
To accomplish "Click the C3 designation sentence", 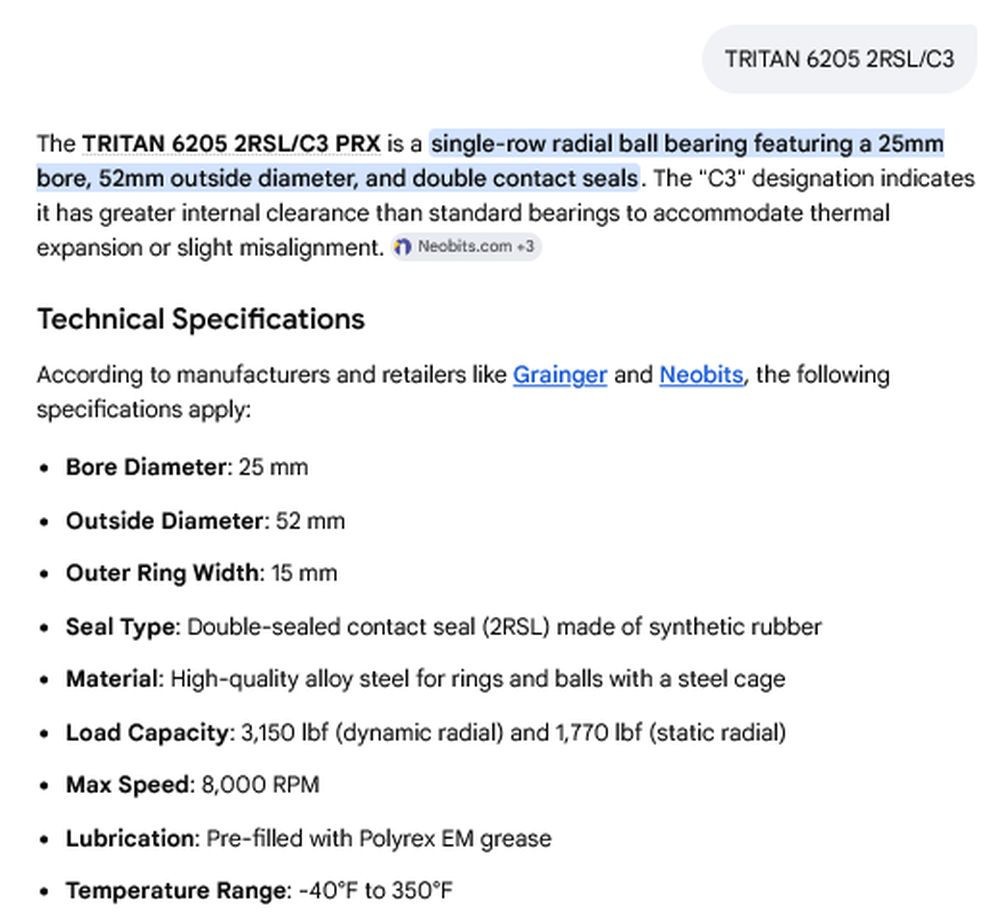I will (x=506, y=212).
